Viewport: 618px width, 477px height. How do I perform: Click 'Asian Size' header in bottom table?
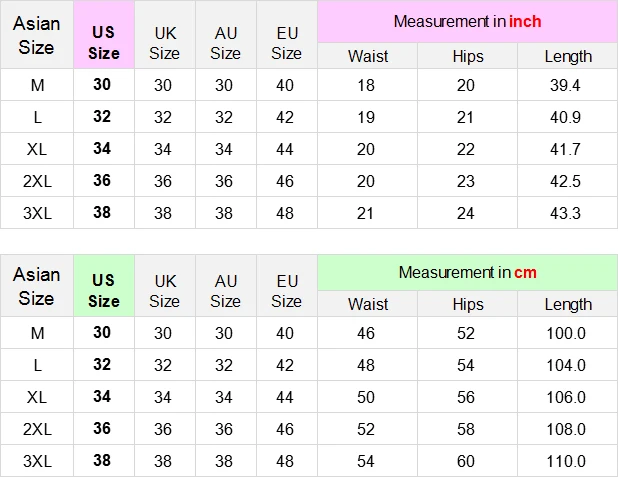coord(37,285)
